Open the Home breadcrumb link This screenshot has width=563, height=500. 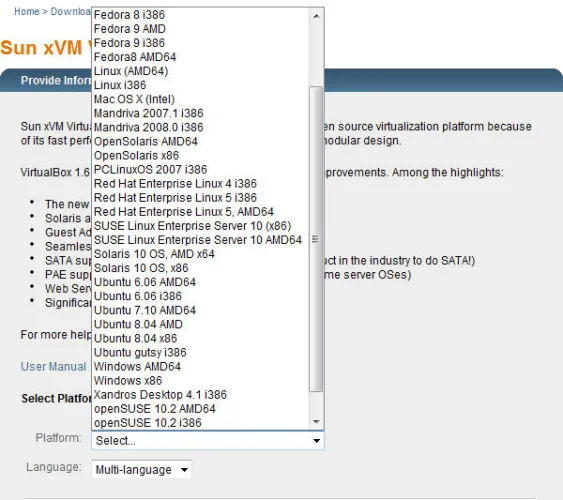[x=27, y=11]
